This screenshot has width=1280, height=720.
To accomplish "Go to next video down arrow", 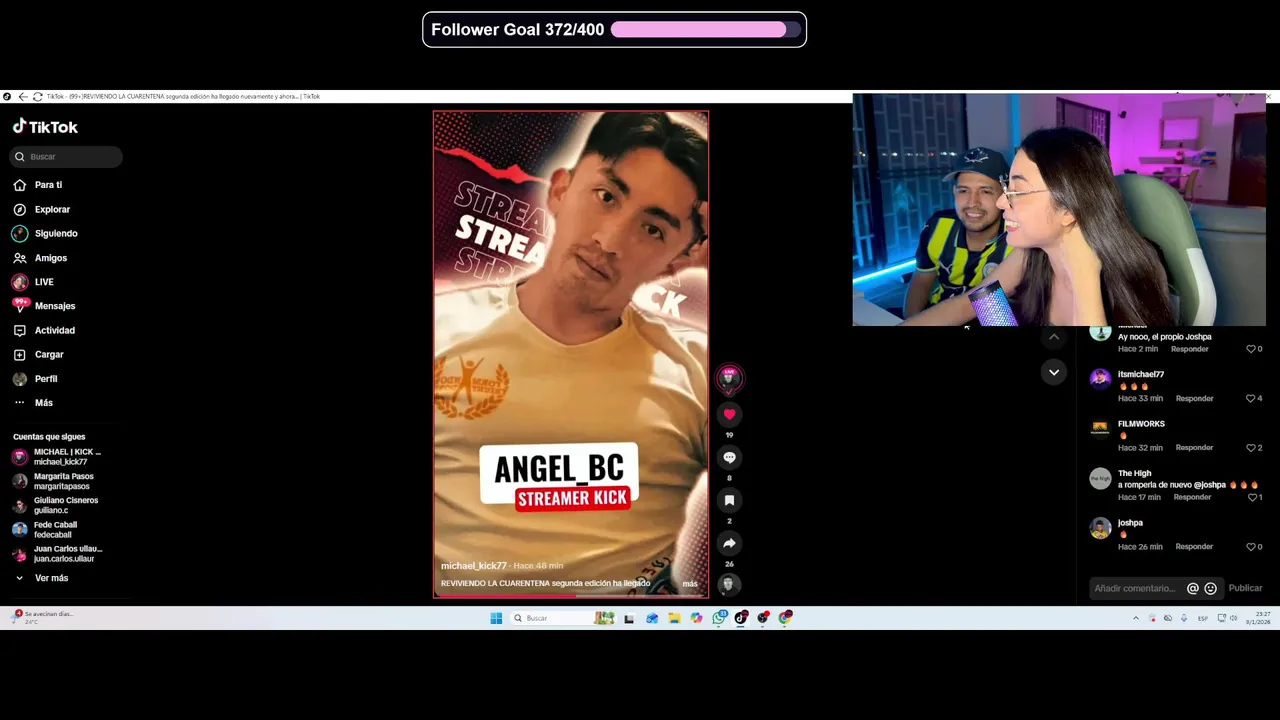I will [1053, 372].
